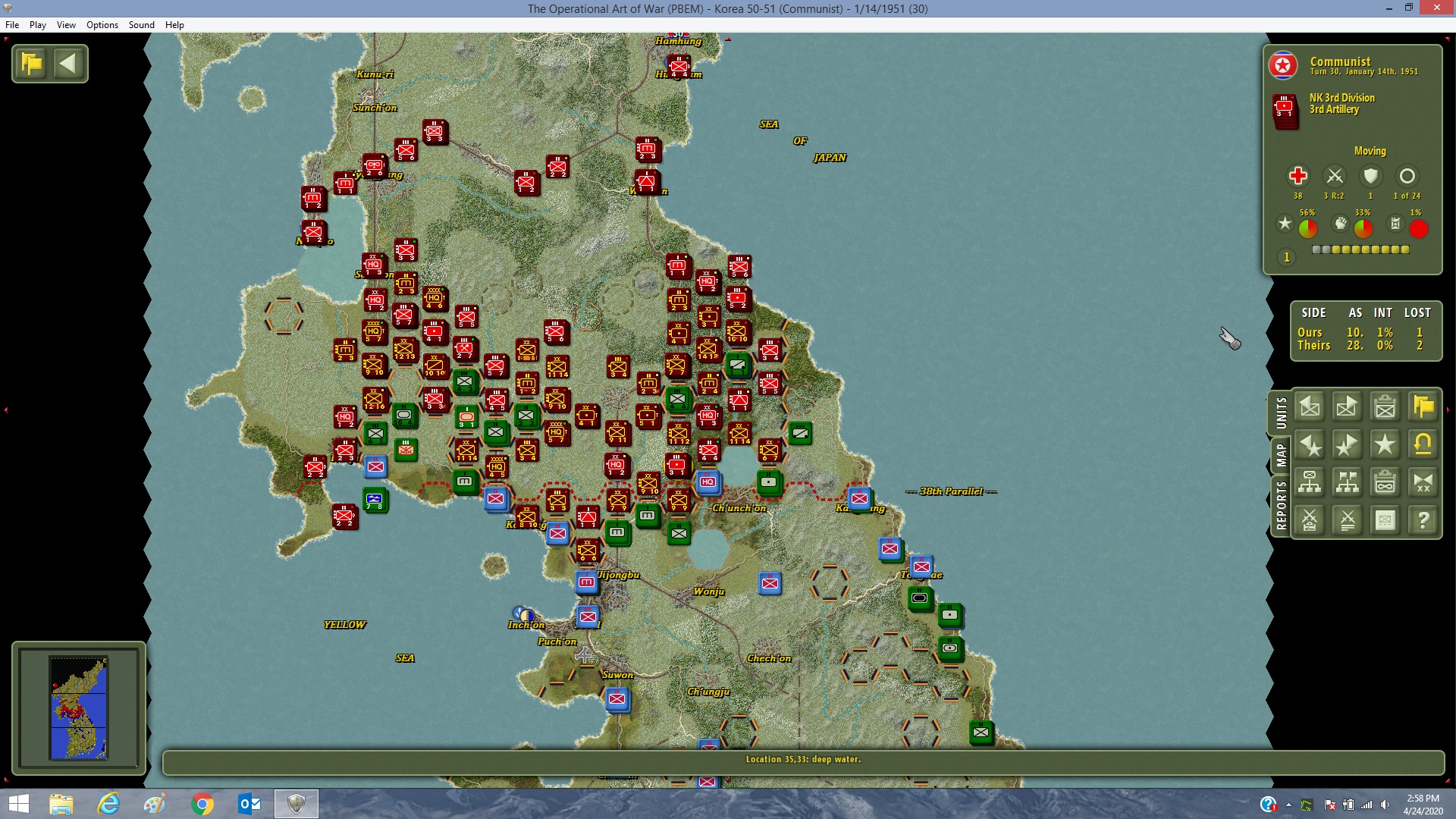The image size is (1456, 819).
Task: Click the Wonju city label on map
Action: coord(709,591)
